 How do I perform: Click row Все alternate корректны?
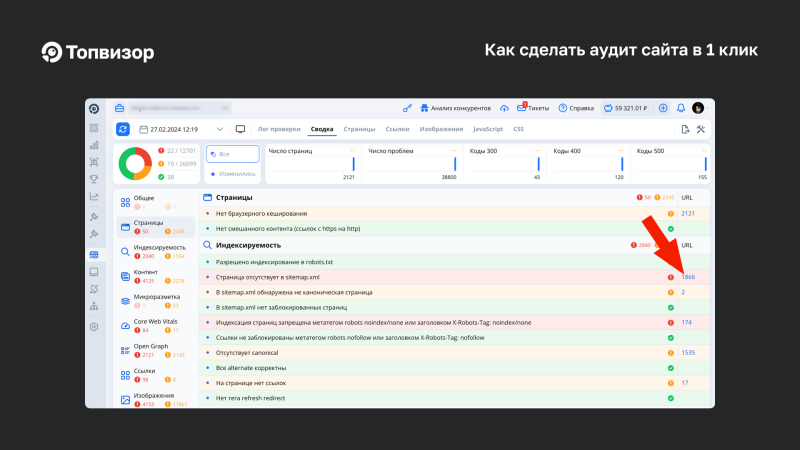coord(455,368)
